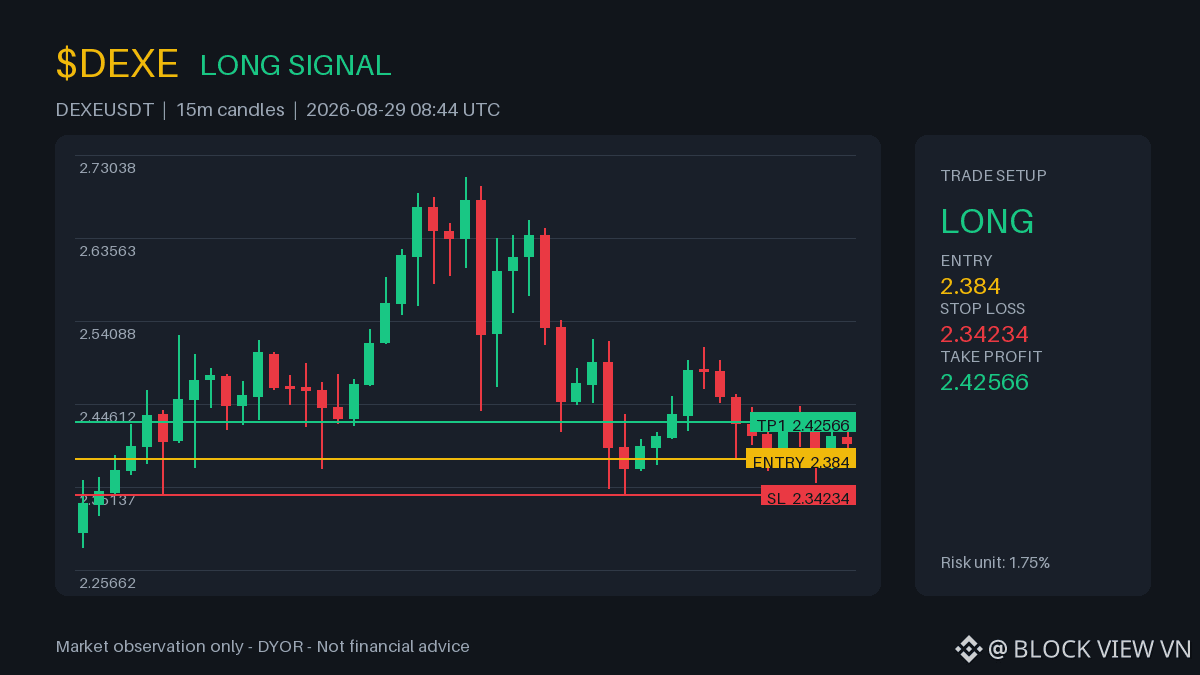Click the BLOCK VIEW VN watermark

(x=1090, y=649)
